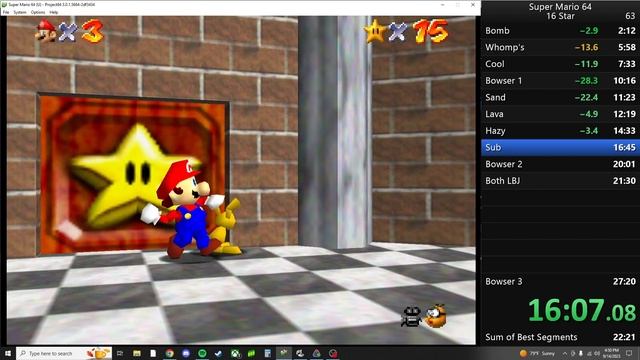Select the active Project64 taskbar icon
The width and height of the screenshot is (640, 360).
(284, 353)
